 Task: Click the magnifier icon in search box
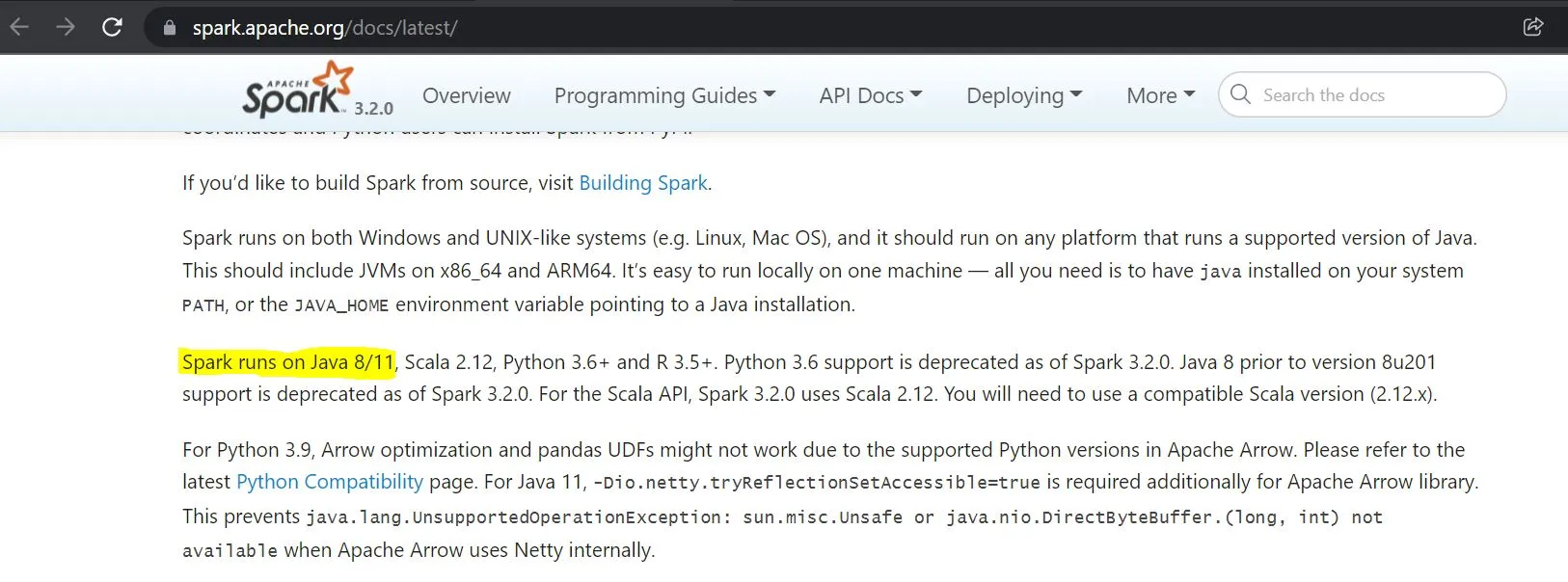tap(1241, 94)
